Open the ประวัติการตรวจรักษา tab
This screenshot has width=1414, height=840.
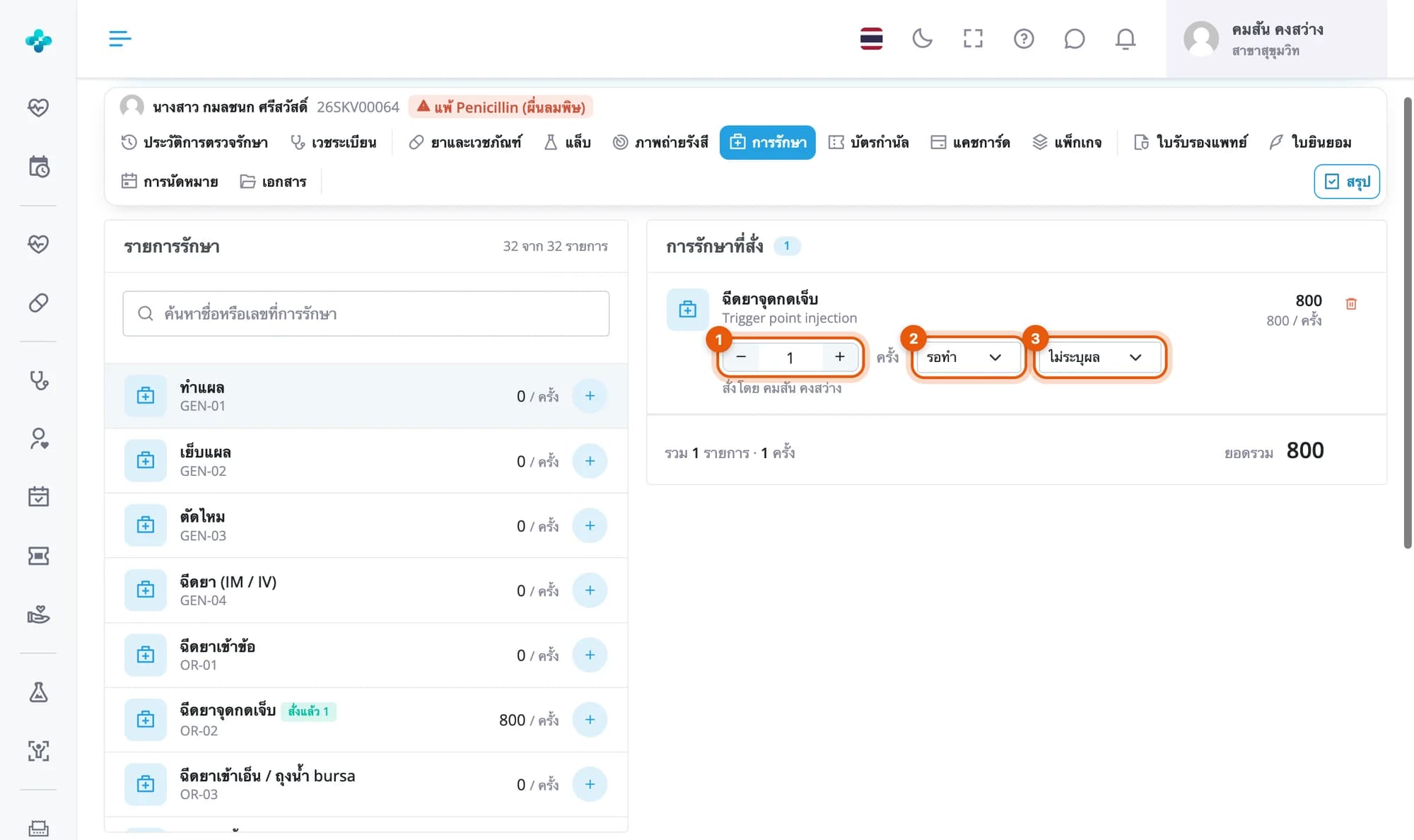pos(194,142)
